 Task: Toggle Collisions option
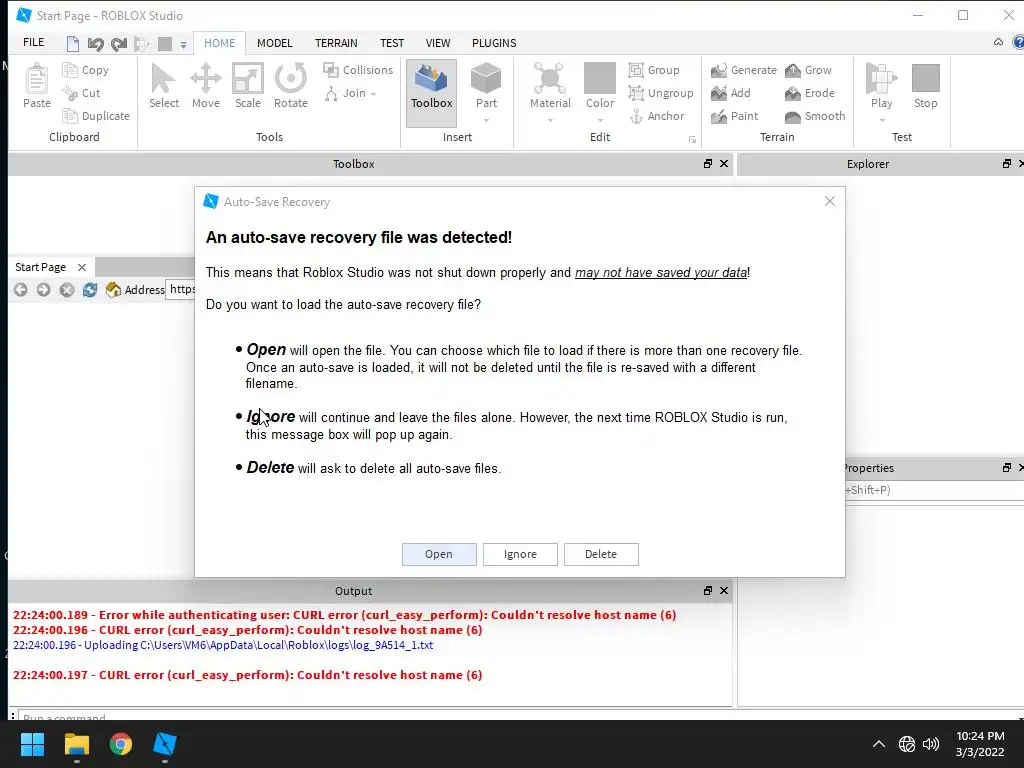click(359, 70)
